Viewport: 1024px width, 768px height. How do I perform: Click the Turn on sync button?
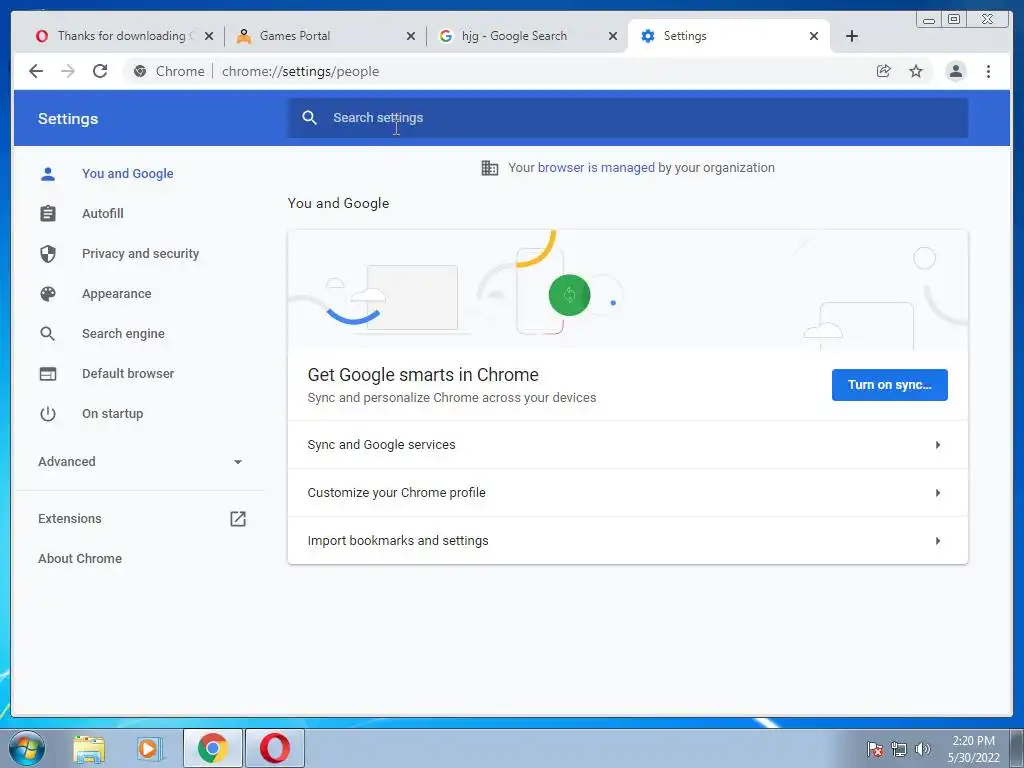tap(889, 385)
